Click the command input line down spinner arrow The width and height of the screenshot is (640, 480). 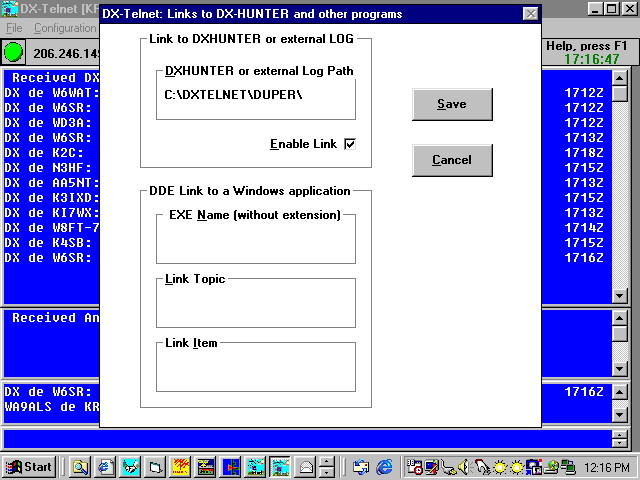click(x=620, y=444)
